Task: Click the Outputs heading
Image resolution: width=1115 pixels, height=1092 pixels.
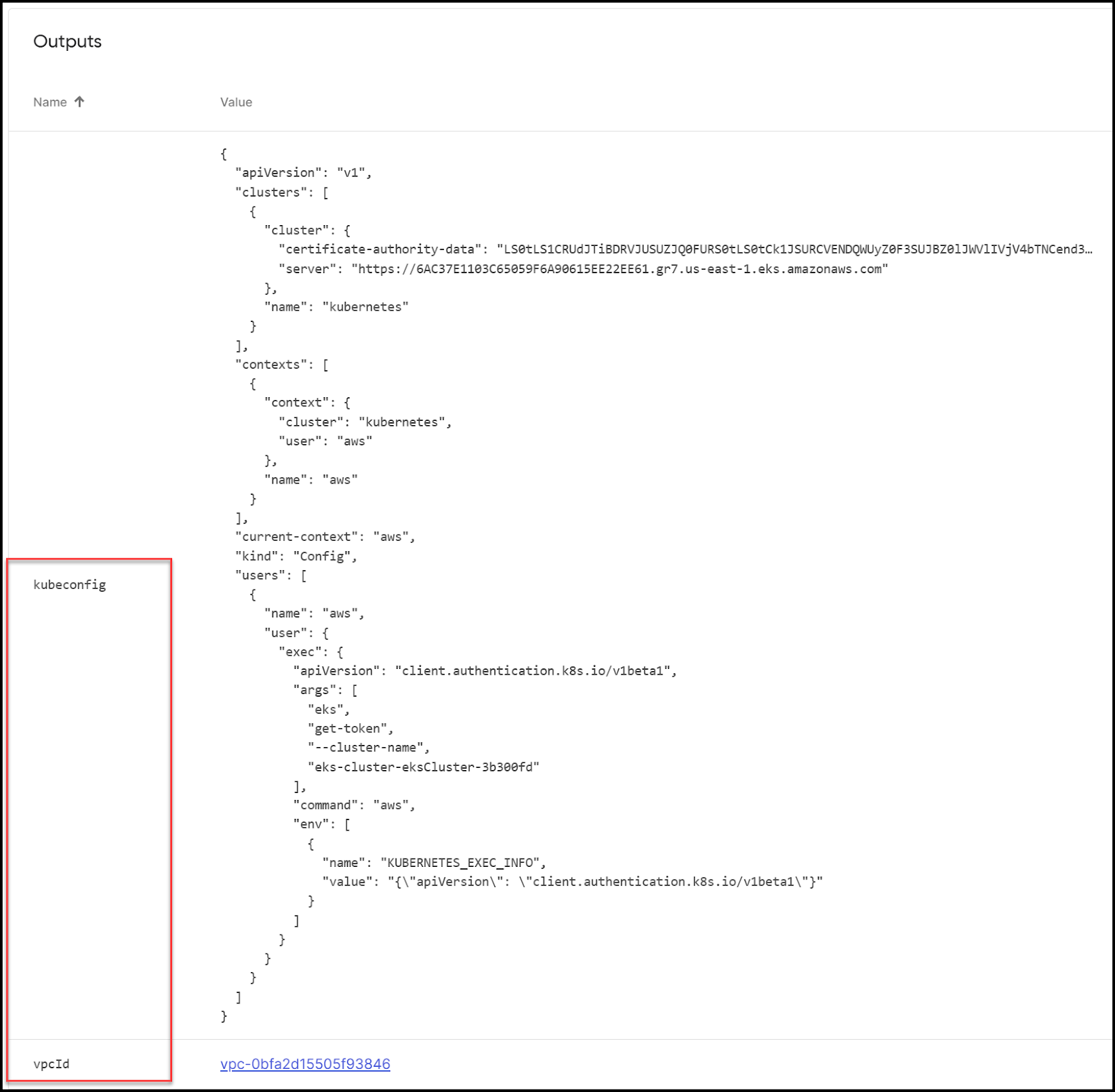Action: 68,42
